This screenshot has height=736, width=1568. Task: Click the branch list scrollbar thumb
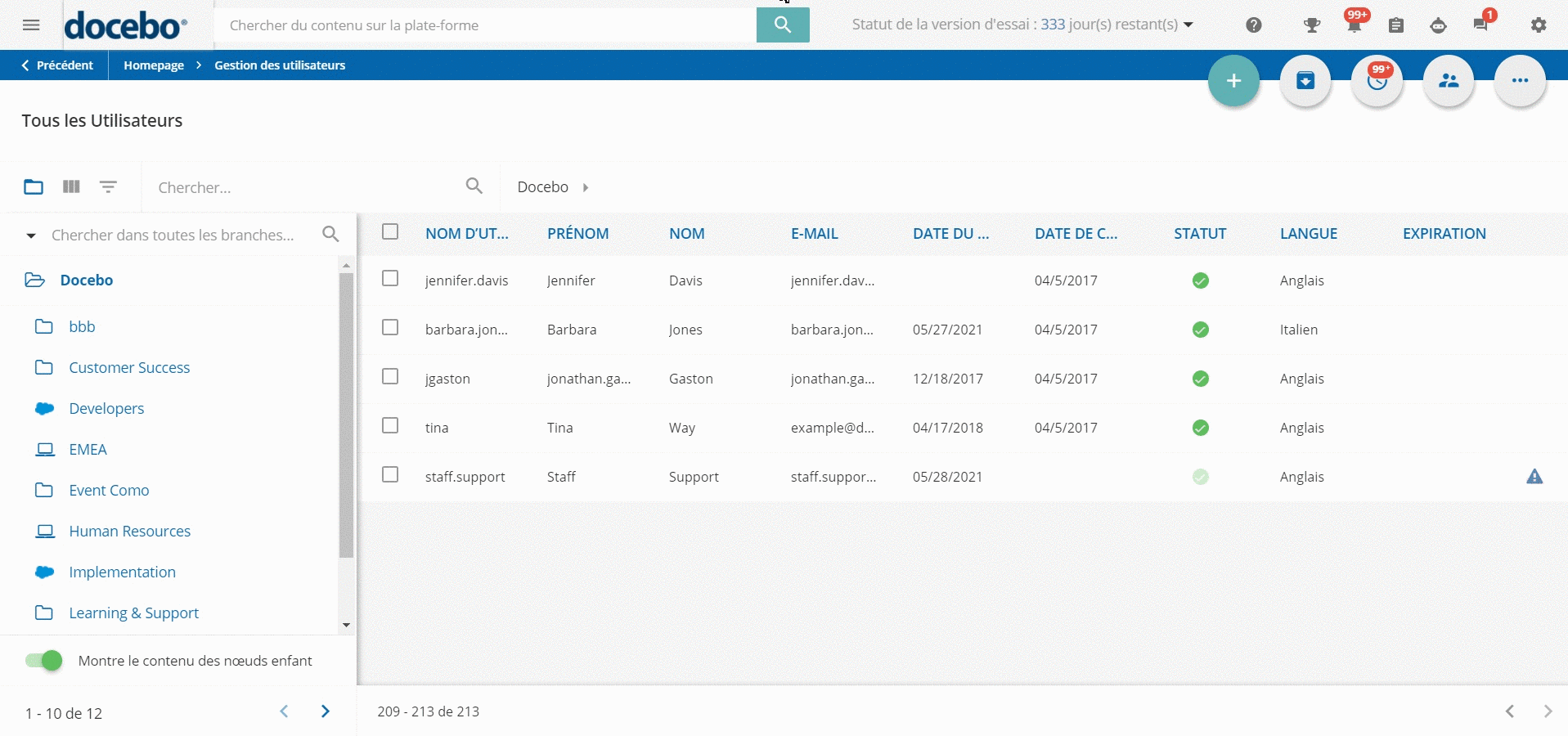(x=346, y=415)
